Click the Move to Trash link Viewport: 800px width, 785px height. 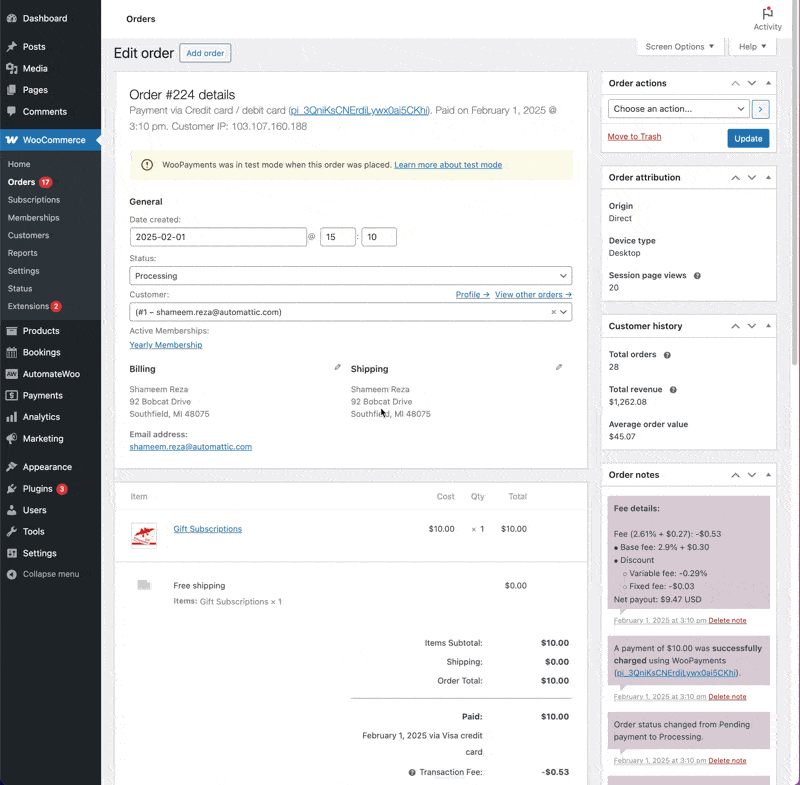pos(634,137)
